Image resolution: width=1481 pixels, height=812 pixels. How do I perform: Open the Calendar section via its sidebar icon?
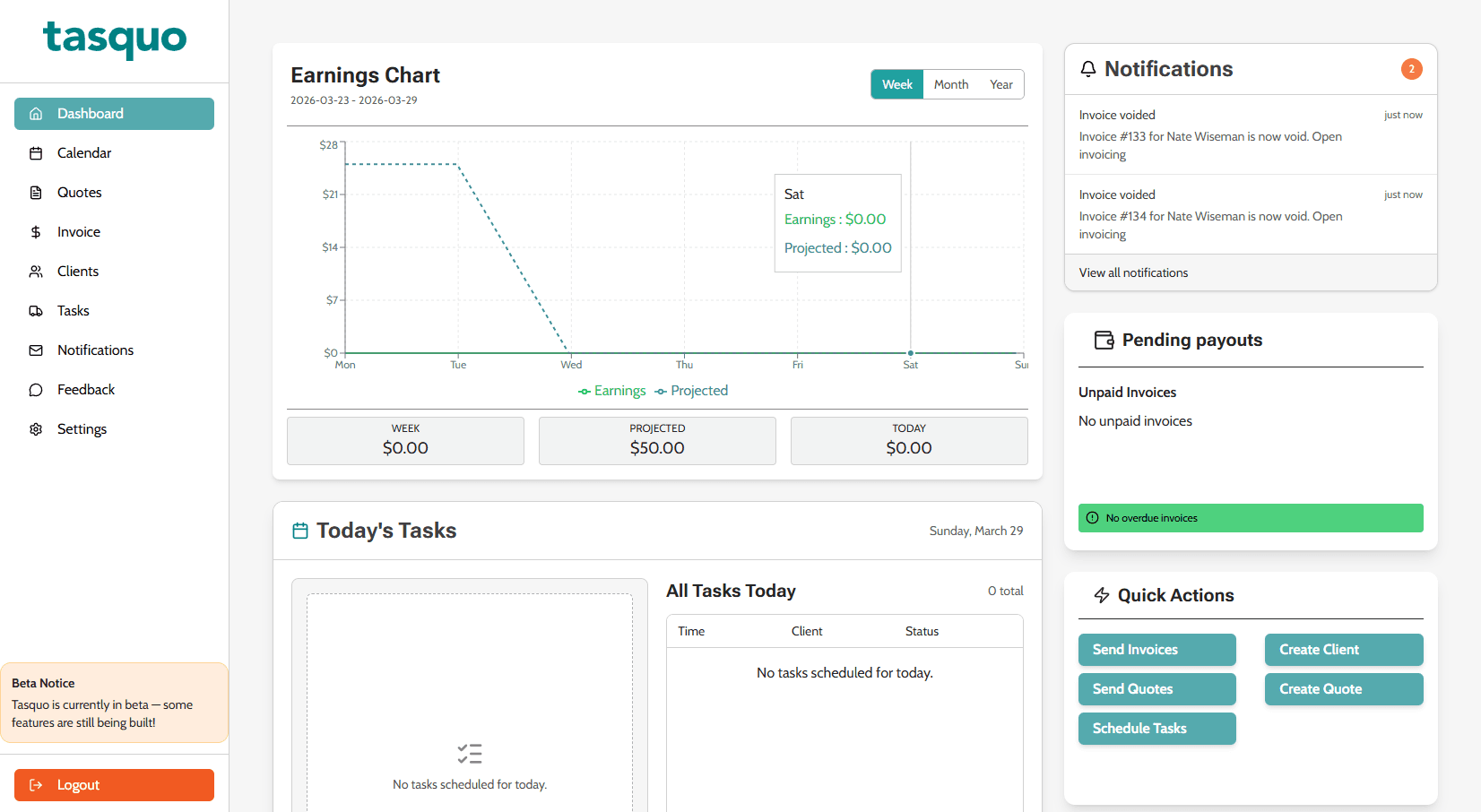(x=36, y=152)
